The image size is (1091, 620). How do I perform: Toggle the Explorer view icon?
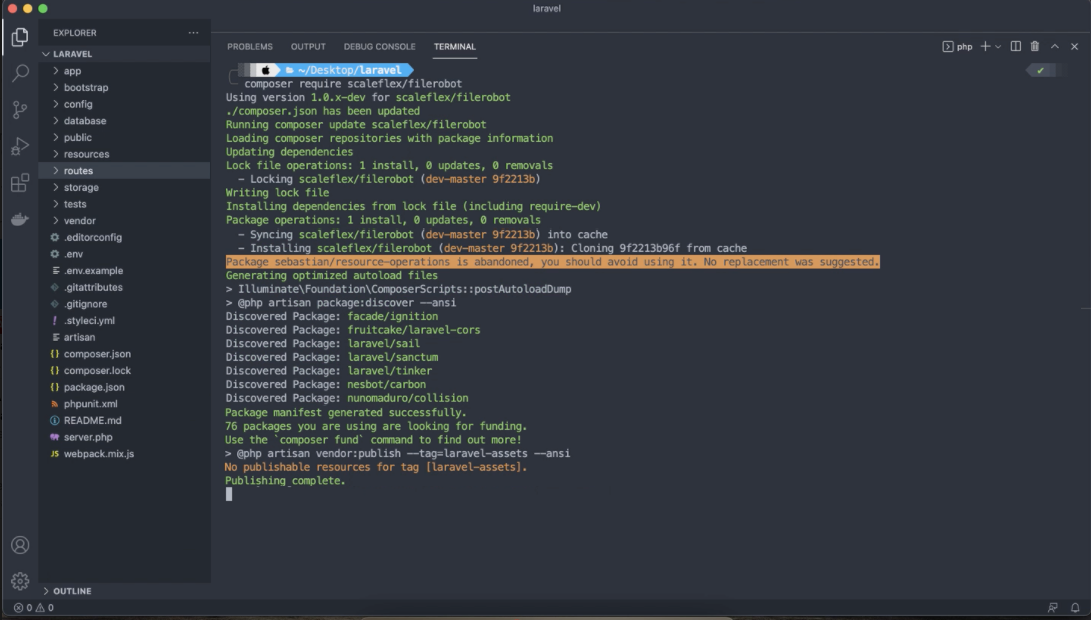(x=20, y=38)
